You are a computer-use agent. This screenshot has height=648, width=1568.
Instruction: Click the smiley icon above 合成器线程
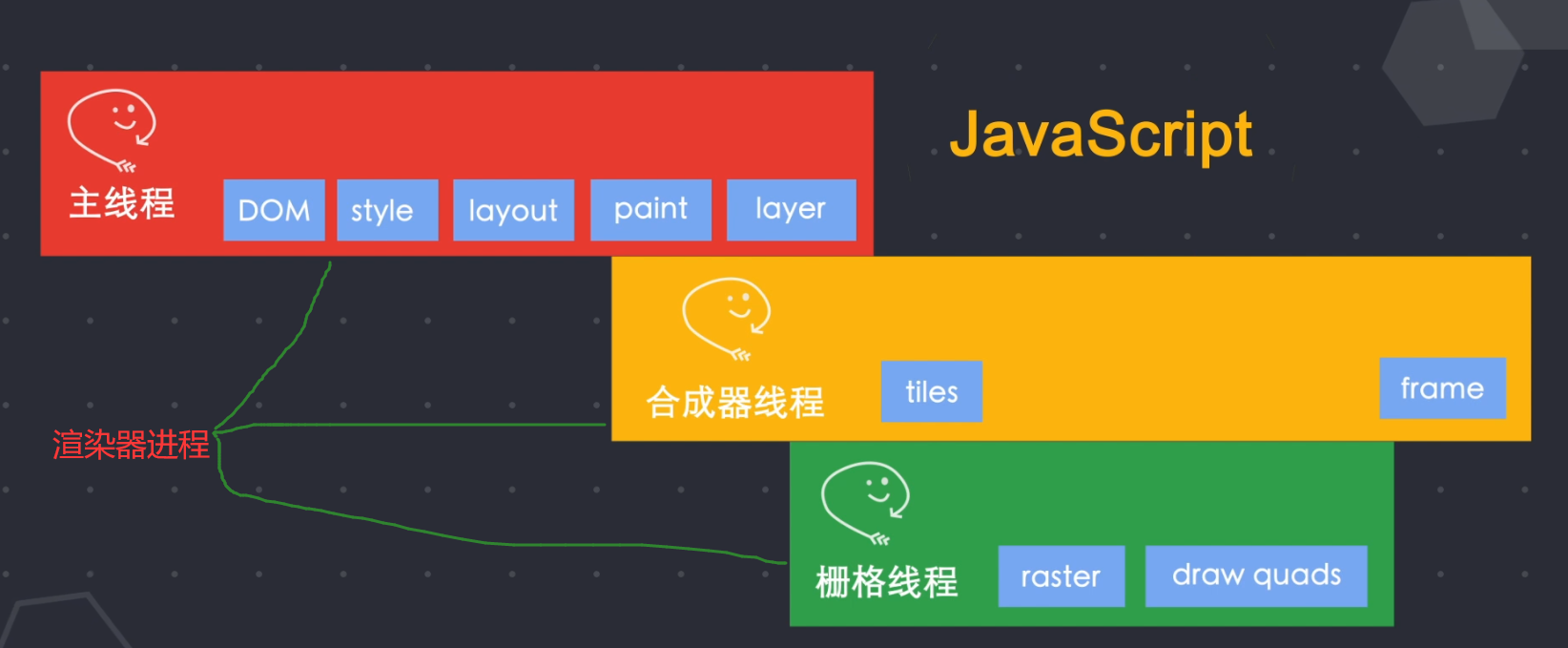coord(727,320)
